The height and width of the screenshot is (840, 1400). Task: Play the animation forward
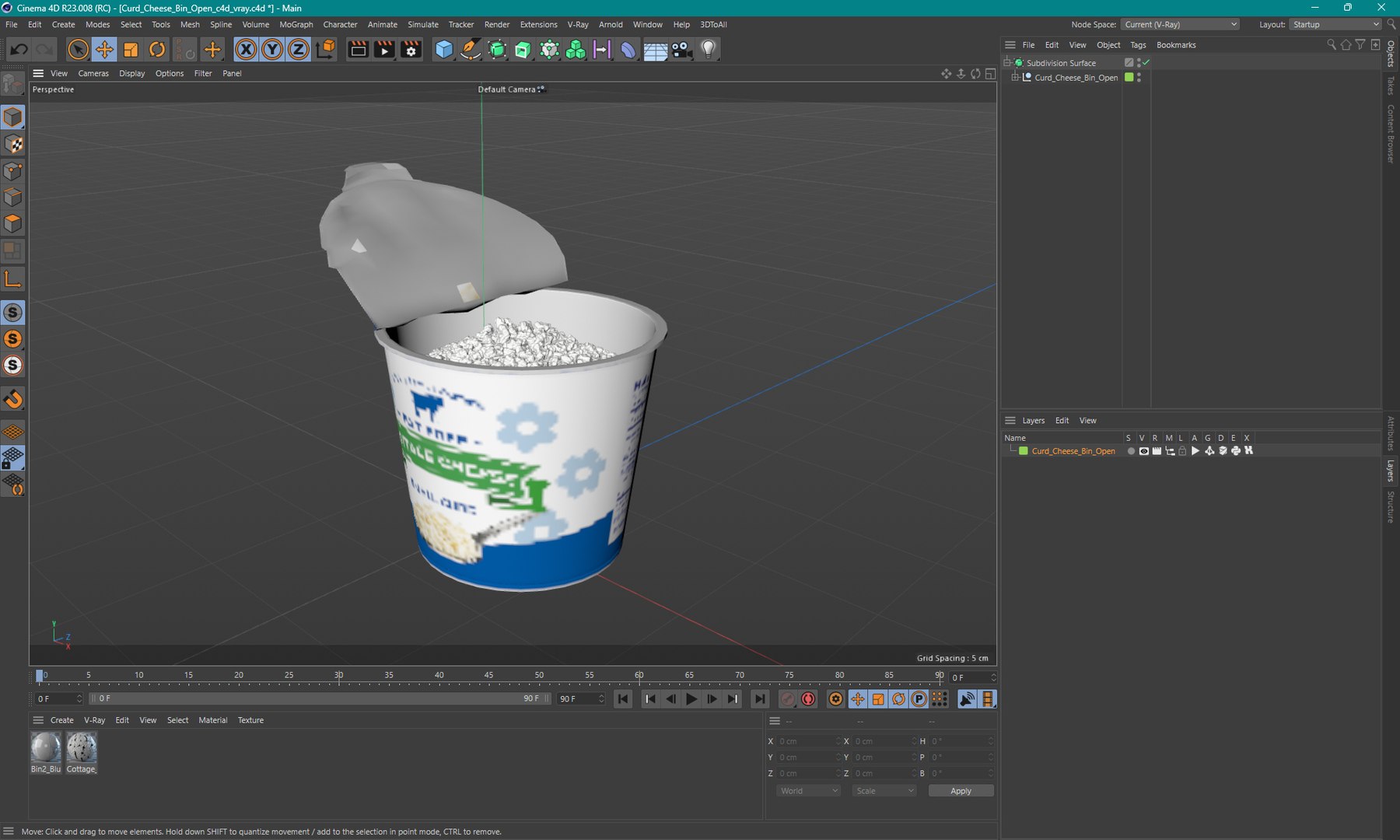pyautogui.click(x=691, y=699)
